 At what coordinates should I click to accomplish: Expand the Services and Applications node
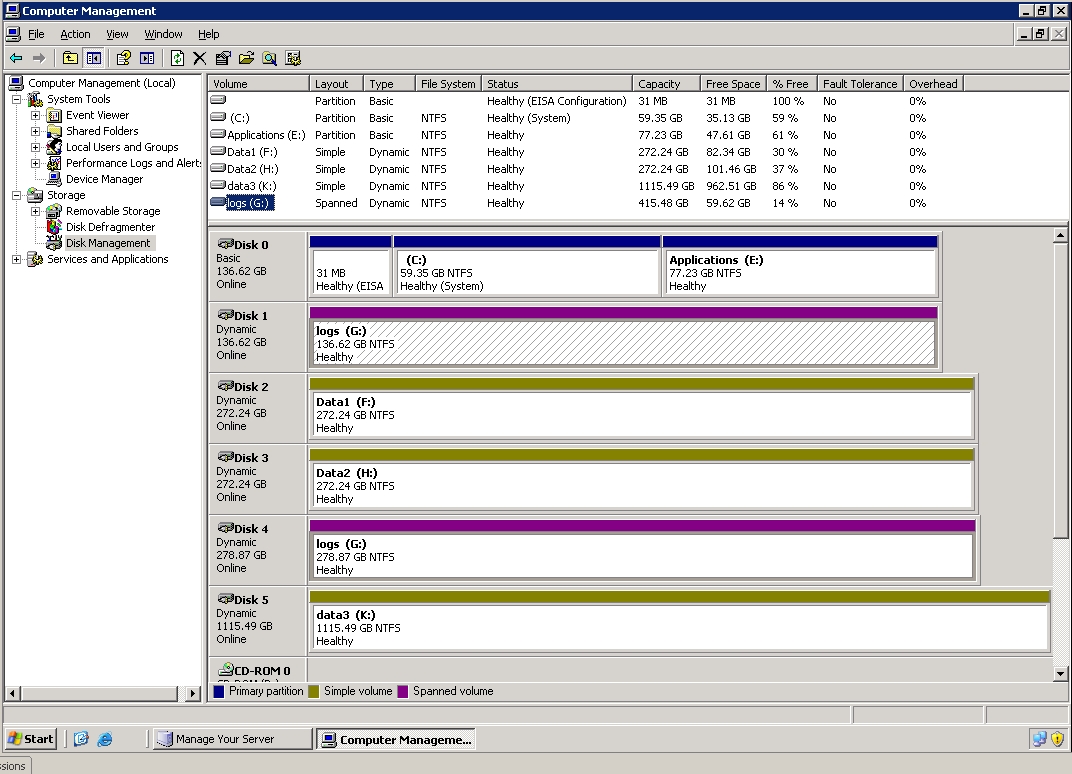pyautogui.click(x=16, y=259)
